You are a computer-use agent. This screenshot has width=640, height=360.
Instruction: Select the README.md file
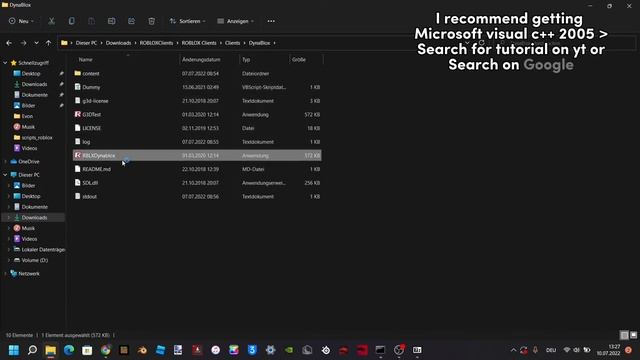[197, 169]
